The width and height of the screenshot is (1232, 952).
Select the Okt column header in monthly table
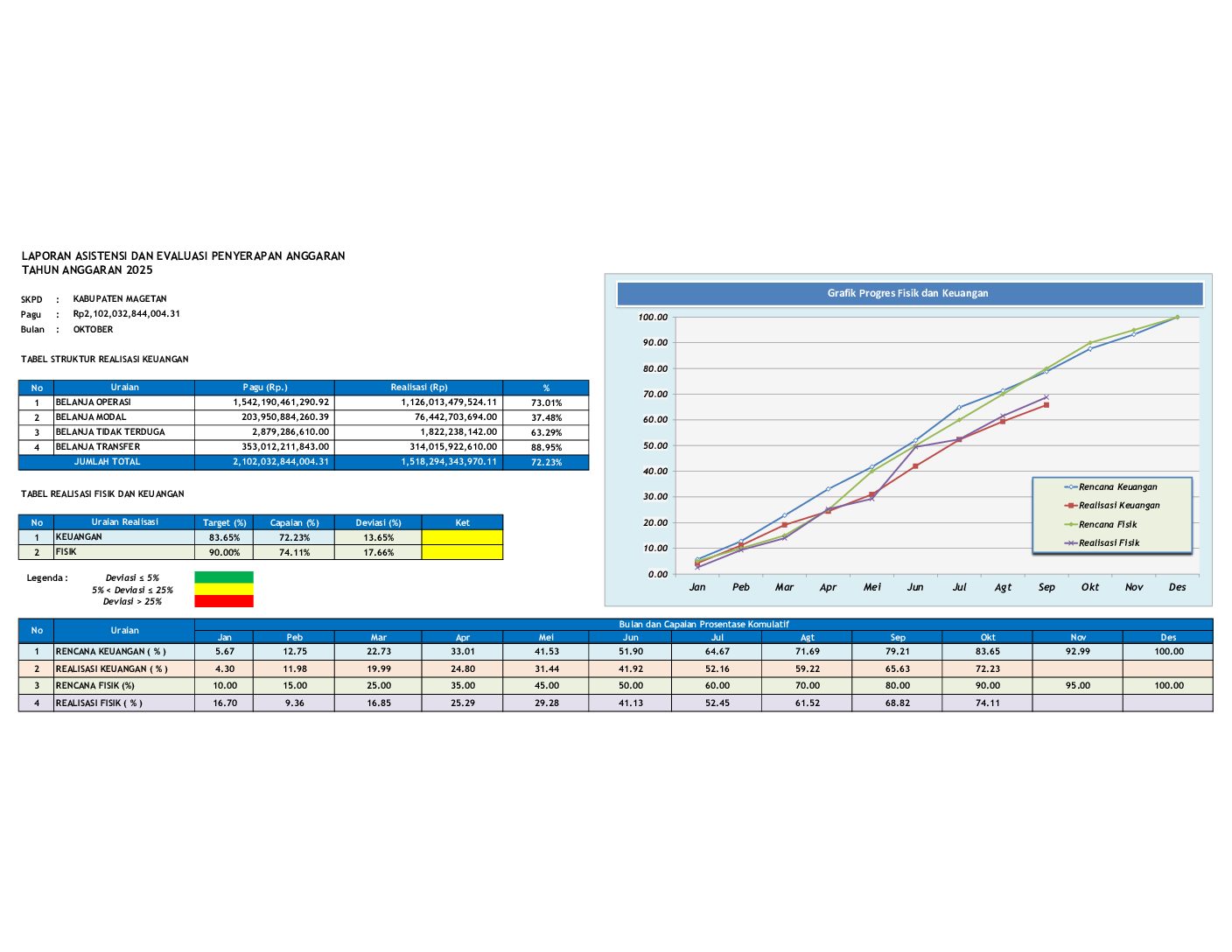point(987,637)
